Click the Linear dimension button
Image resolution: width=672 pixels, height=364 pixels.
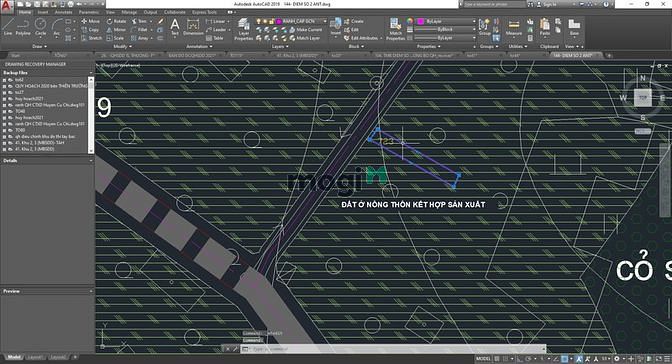(x=216, y=21)
